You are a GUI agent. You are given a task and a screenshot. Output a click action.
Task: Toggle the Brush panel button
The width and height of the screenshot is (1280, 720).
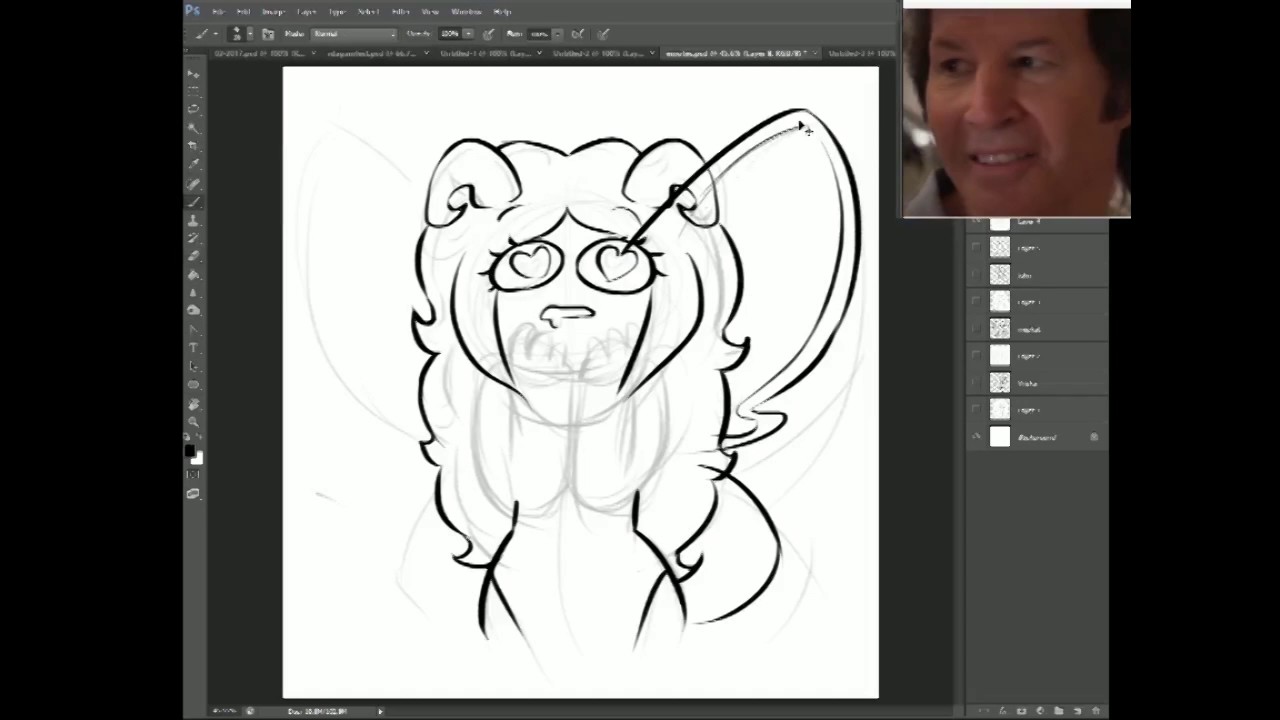click(268, 34)
